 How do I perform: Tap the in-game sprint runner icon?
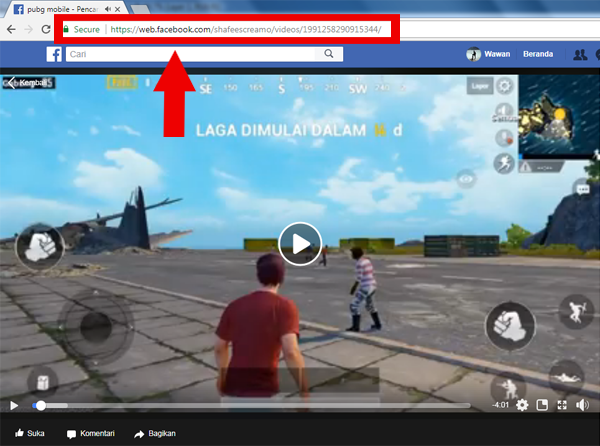504,163
